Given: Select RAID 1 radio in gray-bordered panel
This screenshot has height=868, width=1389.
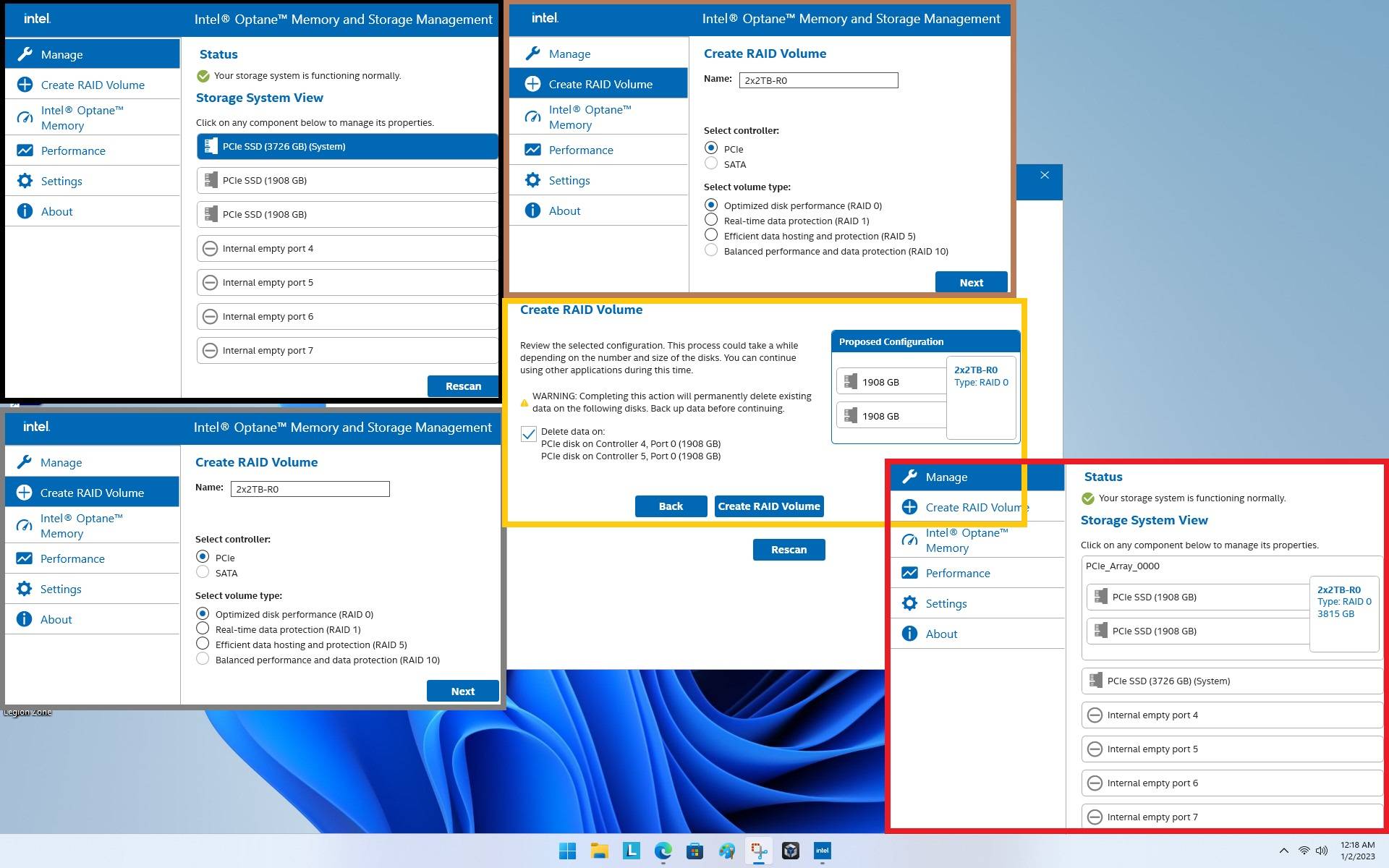Looking at the screenshot, I should coord(203,629).
